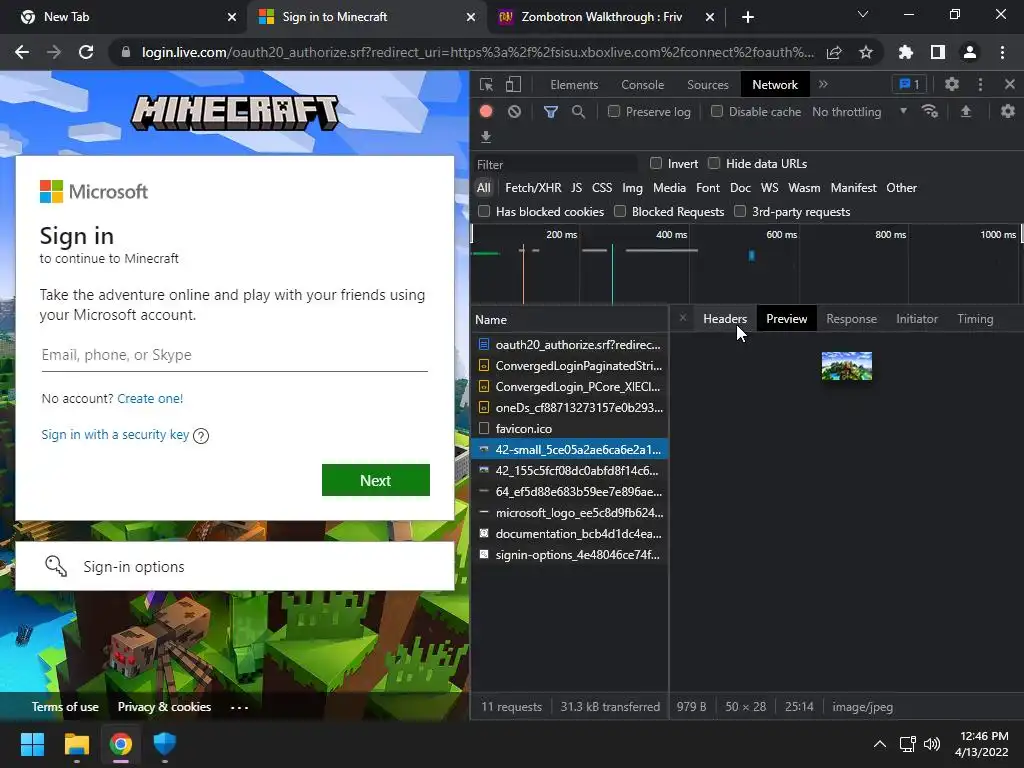Toggle the network filter funnel icon
Screen dimensions: 1024x768
coord(551,112)
